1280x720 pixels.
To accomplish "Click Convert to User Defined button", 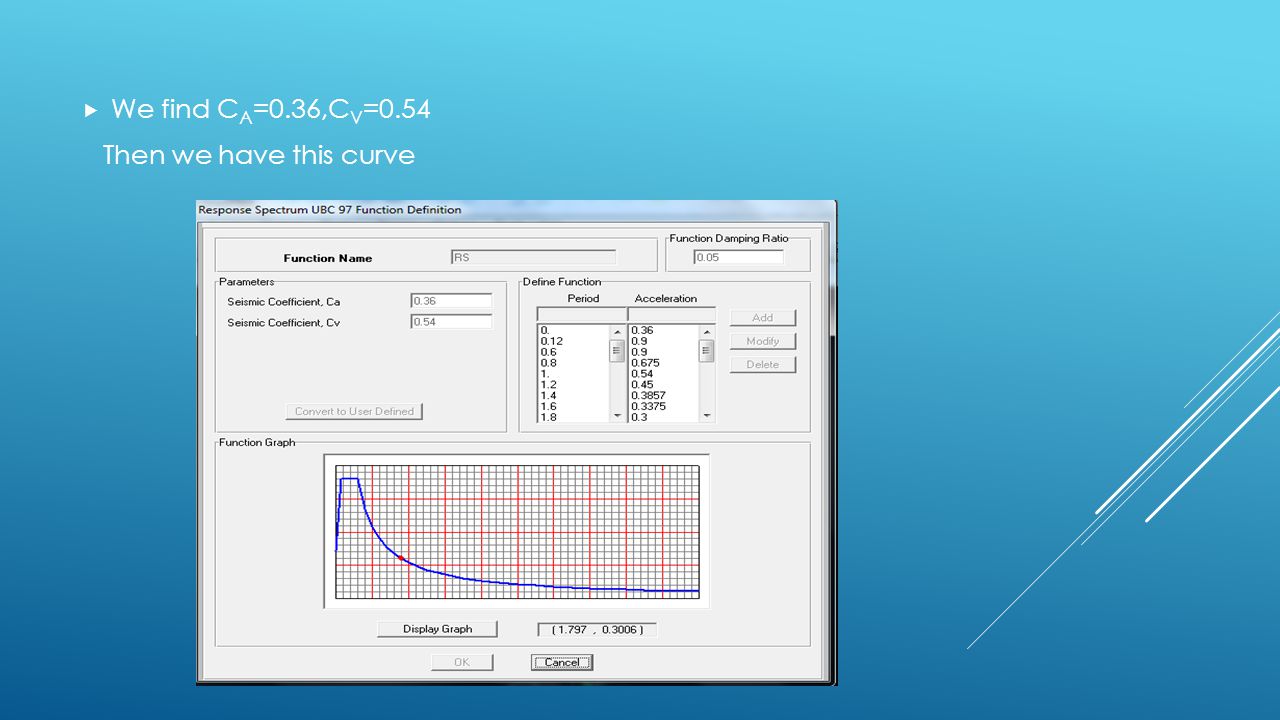I will click(354, 411).
